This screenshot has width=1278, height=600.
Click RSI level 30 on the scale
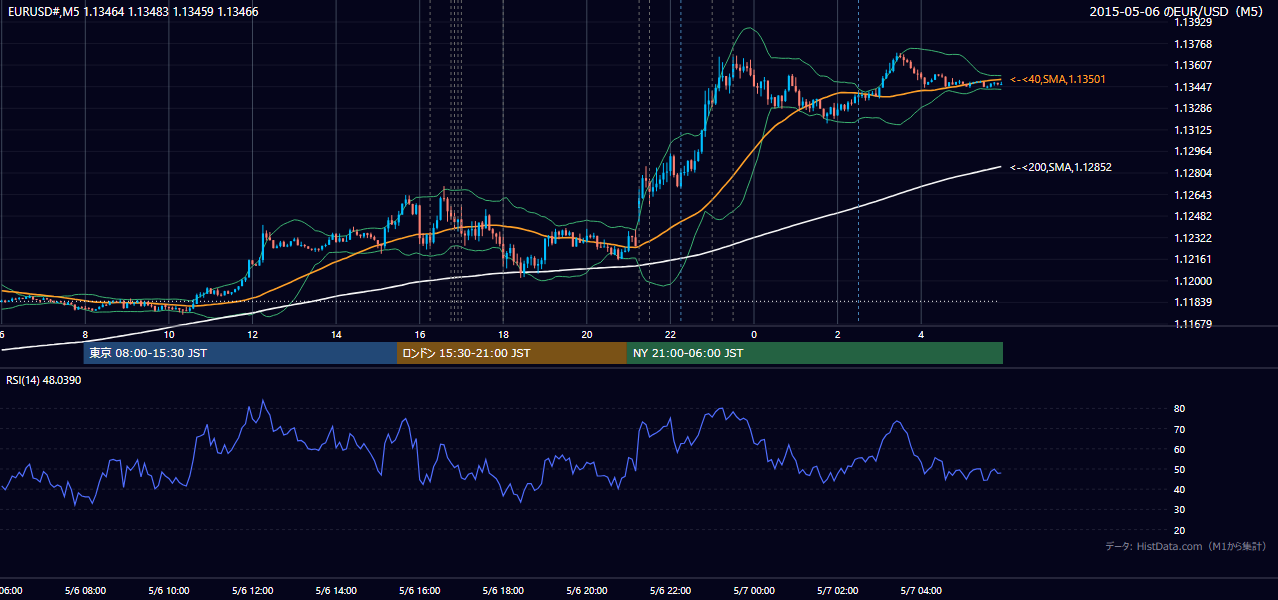1180,510
